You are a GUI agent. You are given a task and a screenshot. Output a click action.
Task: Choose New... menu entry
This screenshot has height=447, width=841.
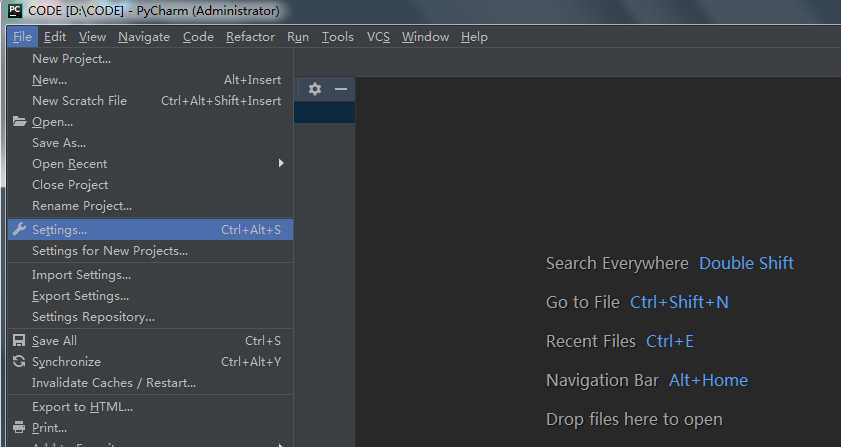tap(151, 80)
